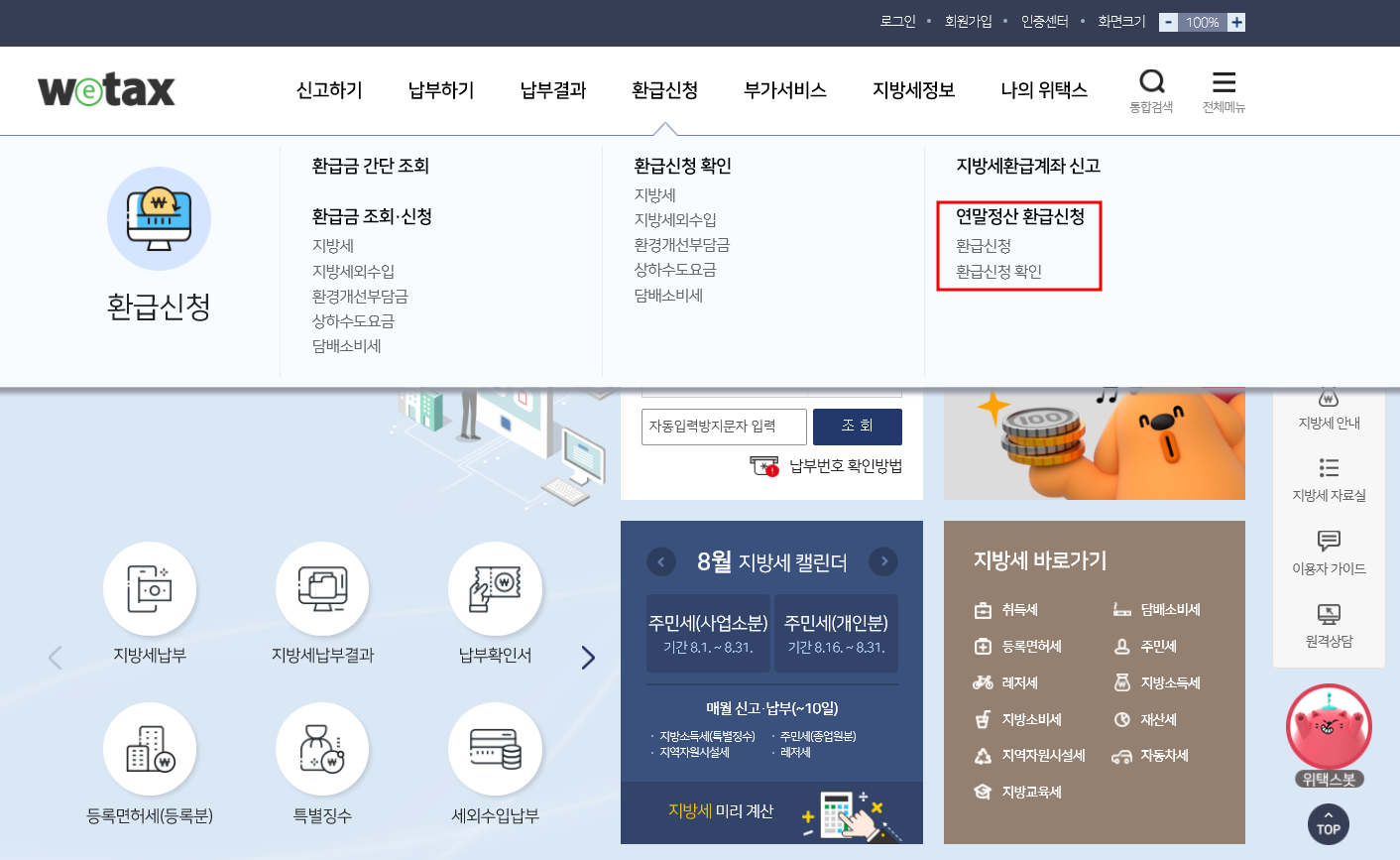Select 환경개선부담금 under 환급신청 확인
The height and width of the screenshot is (860, 1400).
tap(682, 245)
